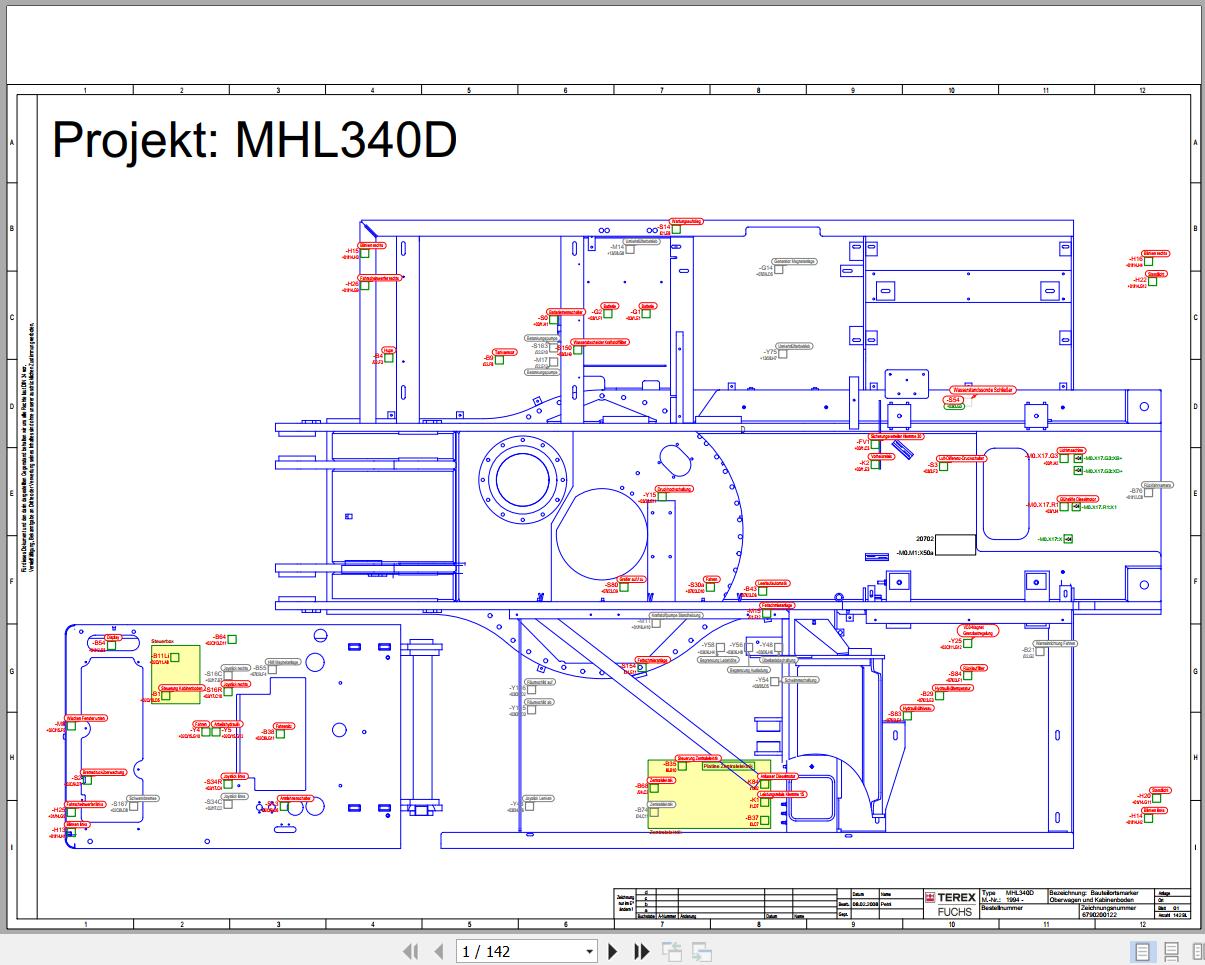Open the page number dropdown list
This screenshot has height=965, width=1205.
[590, 951]
